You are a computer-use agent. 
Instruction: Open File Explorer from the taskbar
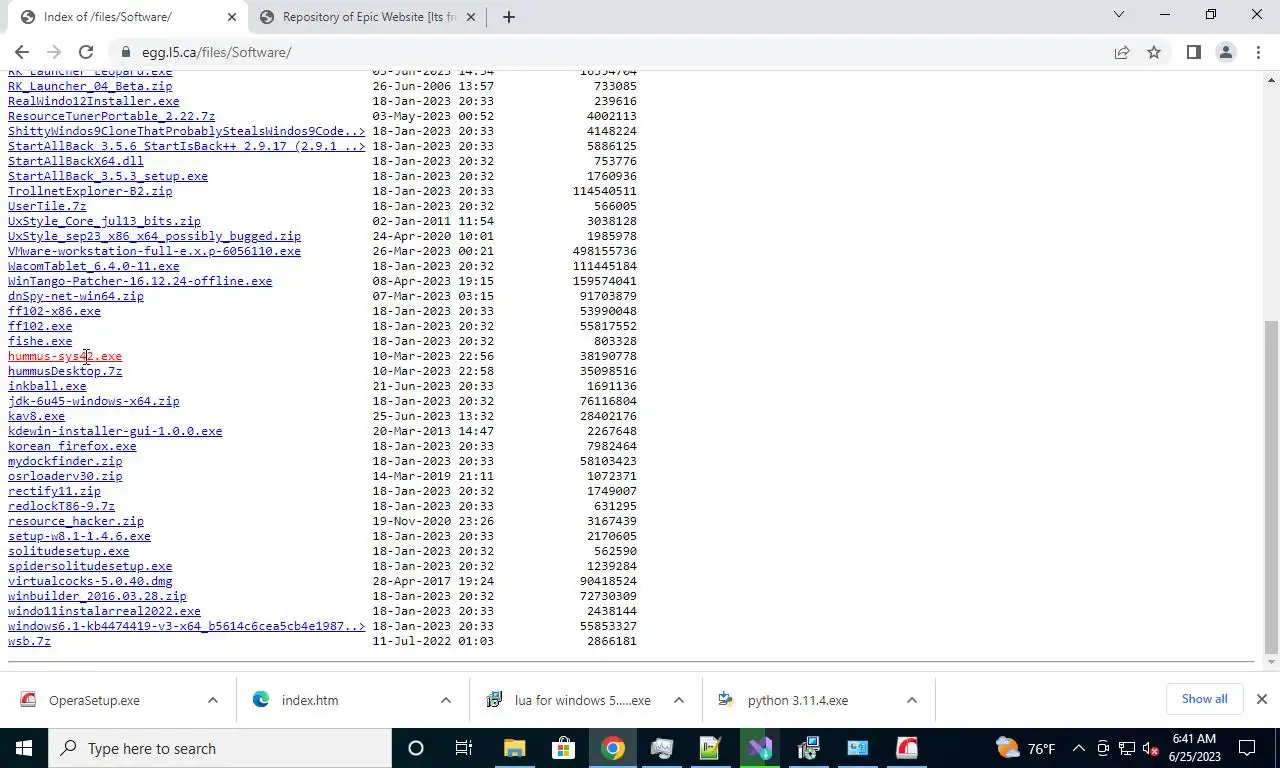[514, 748]
